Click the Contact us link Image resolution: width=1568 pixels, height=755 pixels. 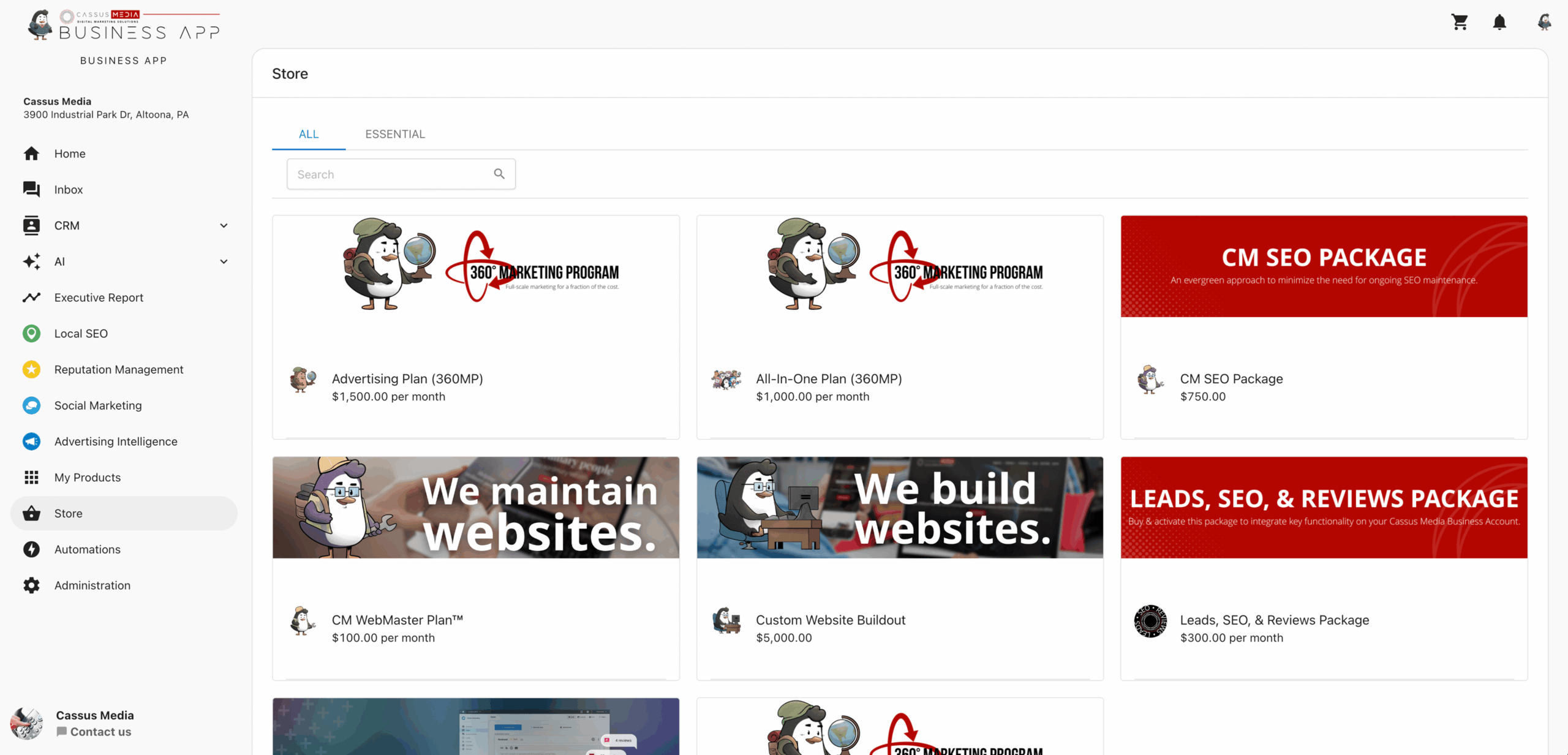coord(94,732)
